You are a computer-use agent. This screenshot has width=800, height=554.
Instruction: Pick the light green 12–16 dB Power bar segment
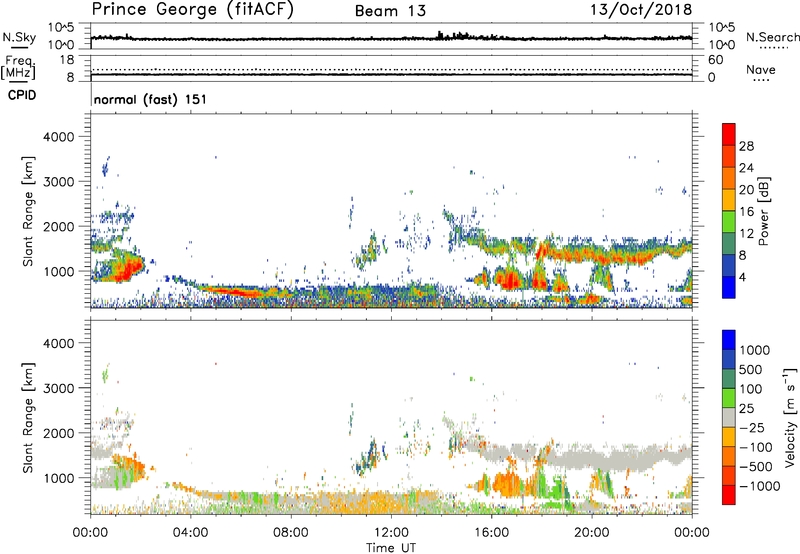coord(729,222)
